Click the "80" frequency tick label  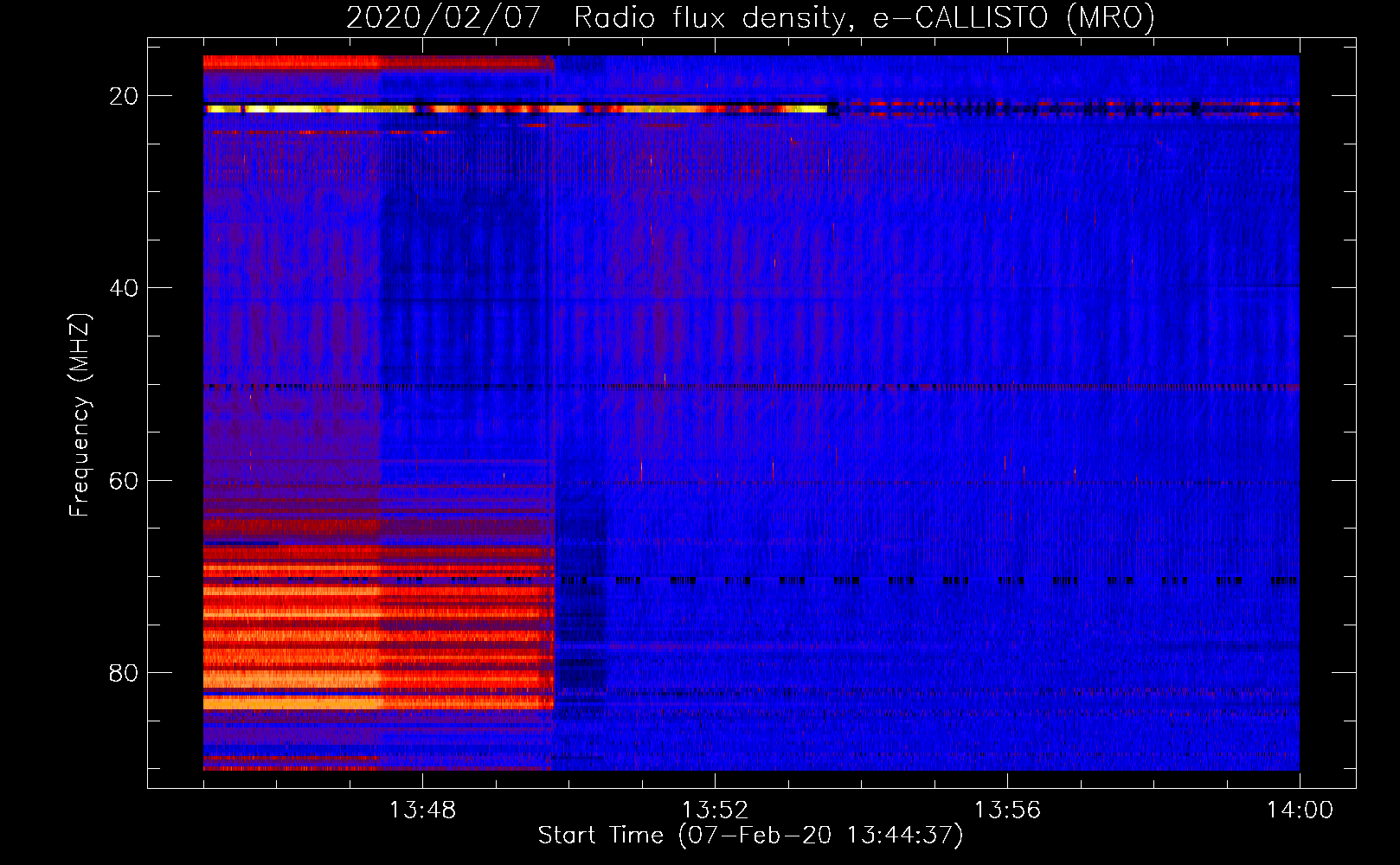[x=124, y=673]
